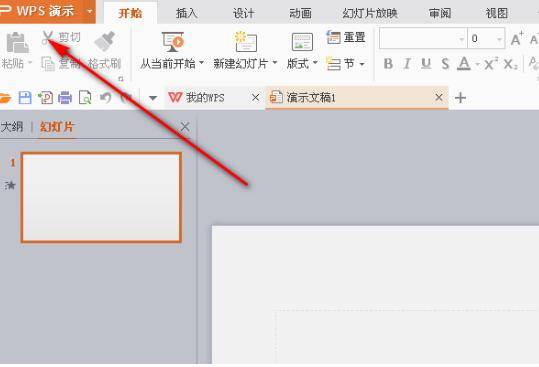Open the 视图 ribbon tab
This screenshot has width=539, height=367.
coord(496,13)
